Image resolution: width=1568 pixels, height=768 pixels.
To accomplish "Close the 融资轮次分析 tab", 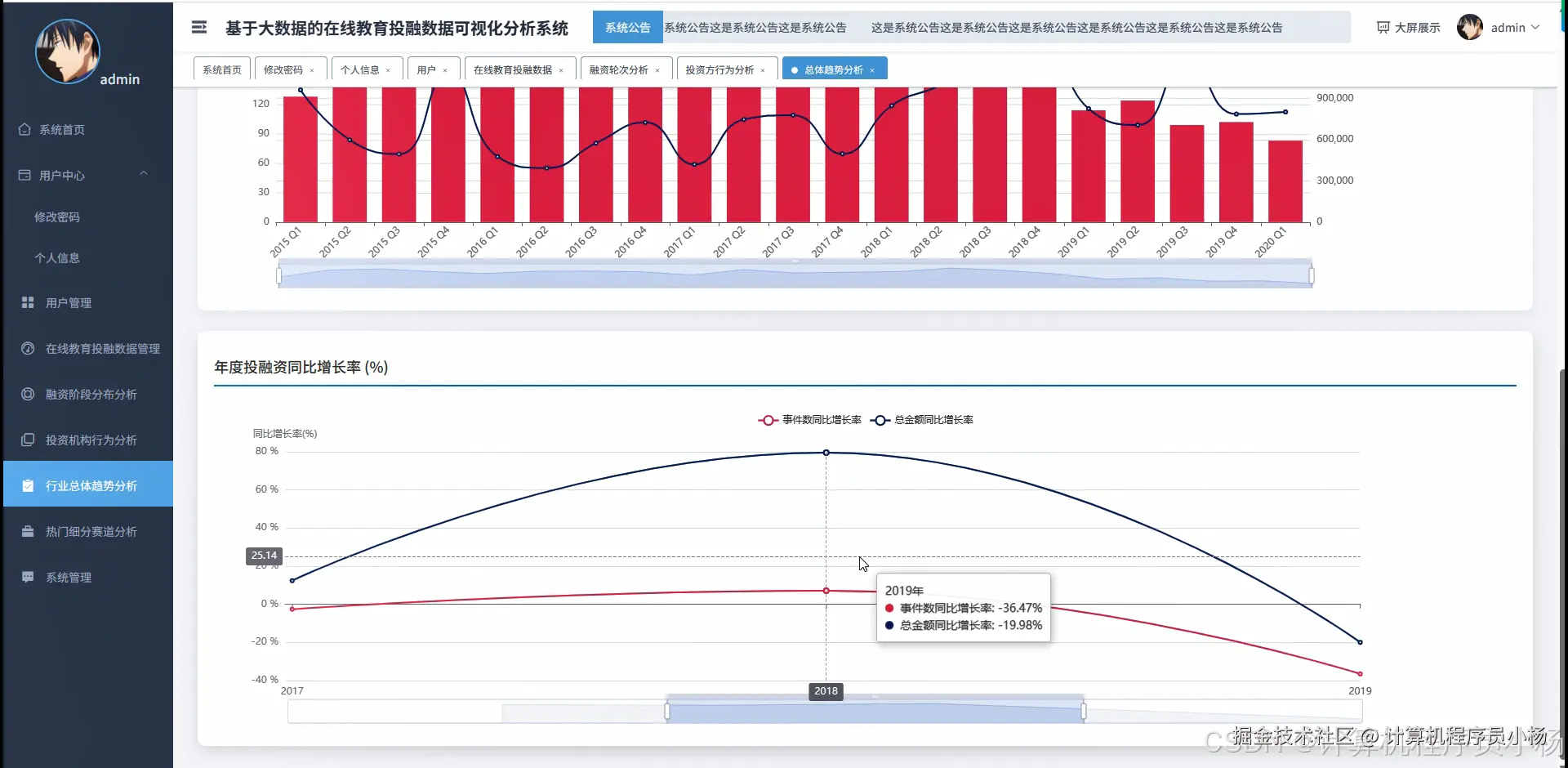I will (657, 70).
